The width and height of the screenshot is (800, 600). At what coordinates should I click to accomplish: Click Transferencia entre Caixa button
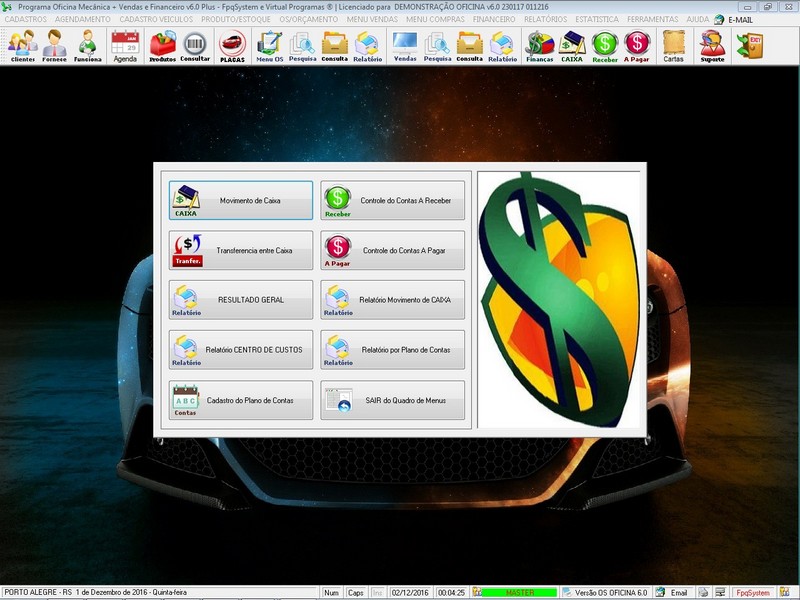coord(241,250)
